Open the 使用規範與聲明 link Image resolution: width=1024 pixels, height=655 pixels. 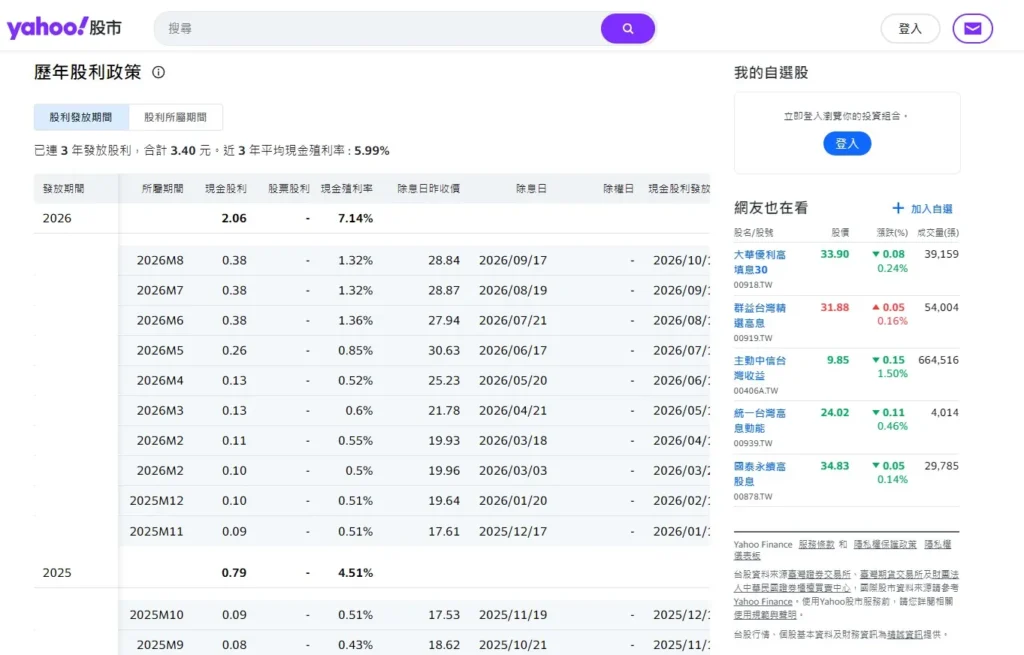(765, 615)
